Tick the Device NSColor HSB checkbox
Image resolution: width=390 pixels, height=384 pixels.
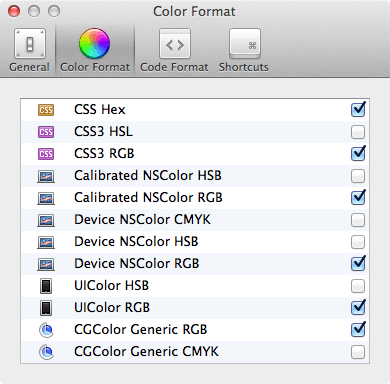coord(358,242)
